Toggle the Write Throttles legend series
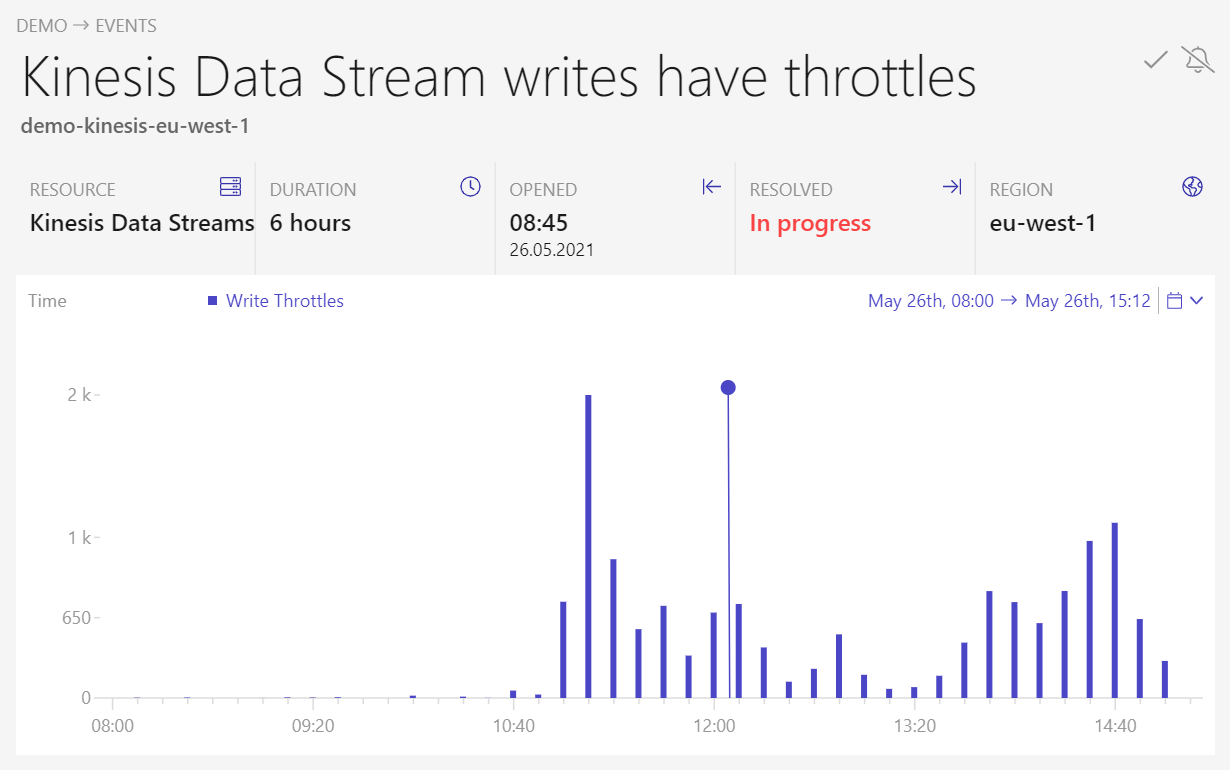The image size is (1230, 770). (285, 301)
